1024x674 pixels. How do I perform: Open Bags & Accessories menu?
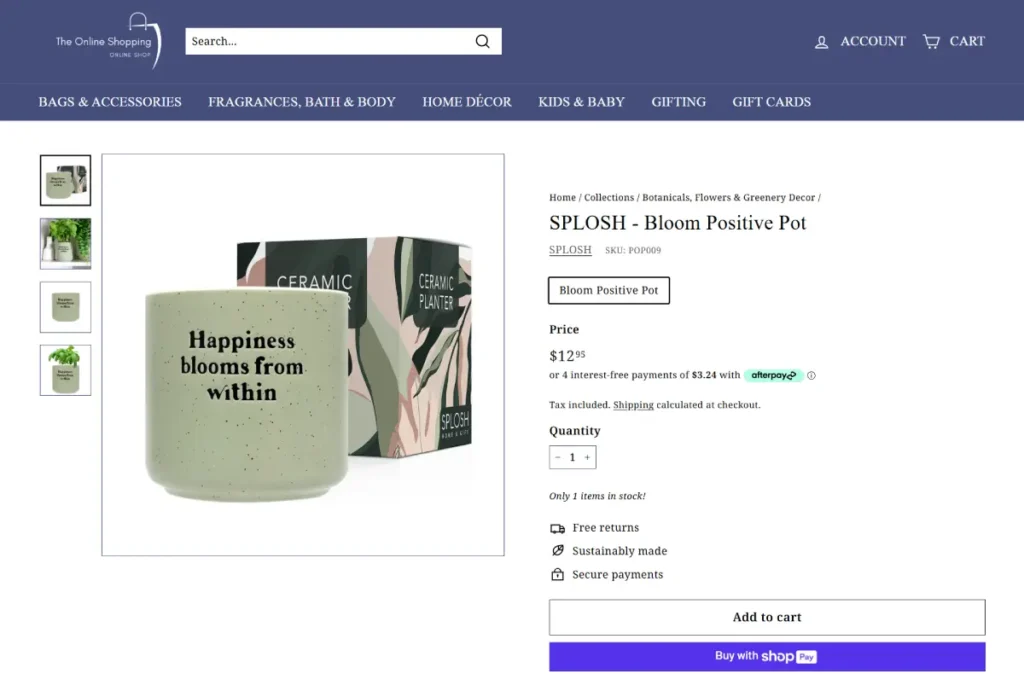point(110,102)
